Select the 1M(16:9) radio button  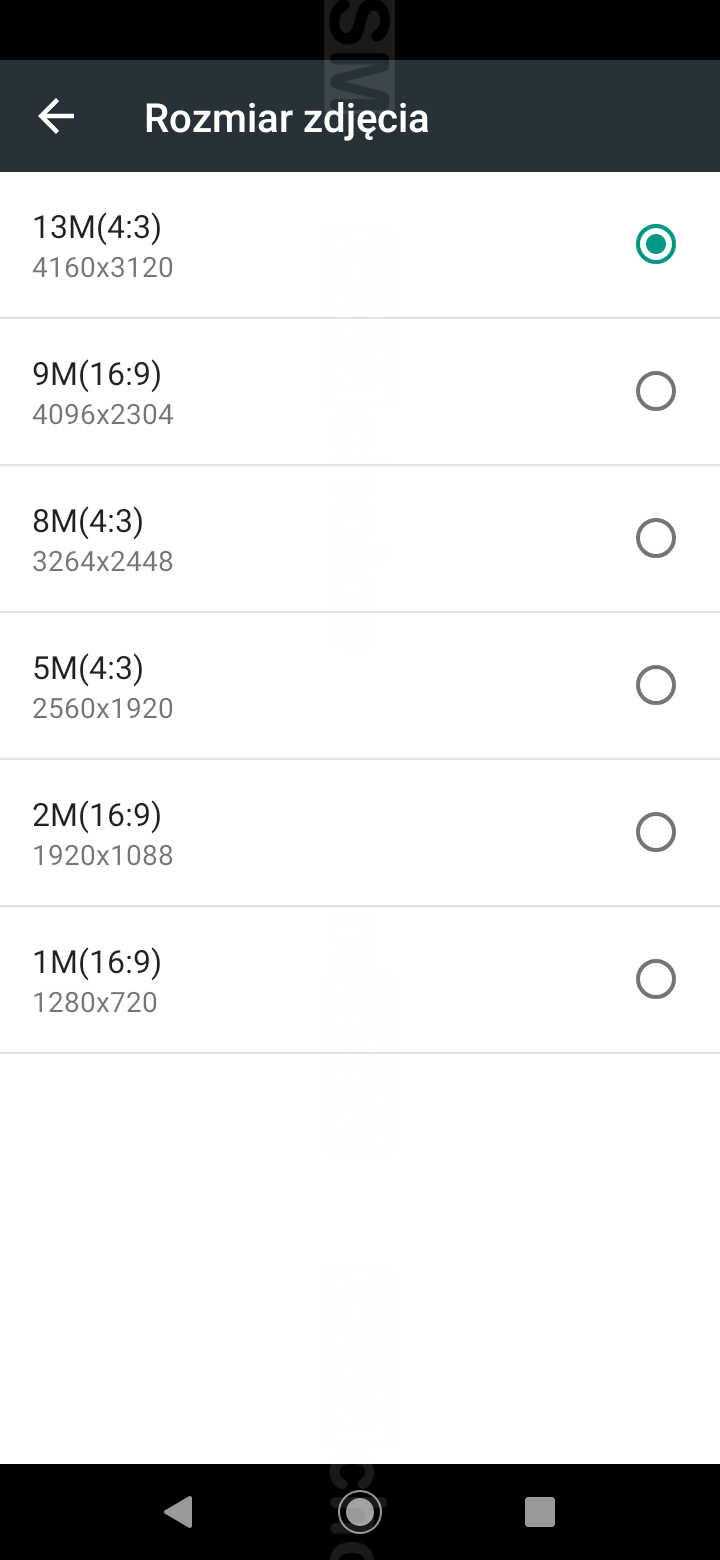tap(656, 979)
